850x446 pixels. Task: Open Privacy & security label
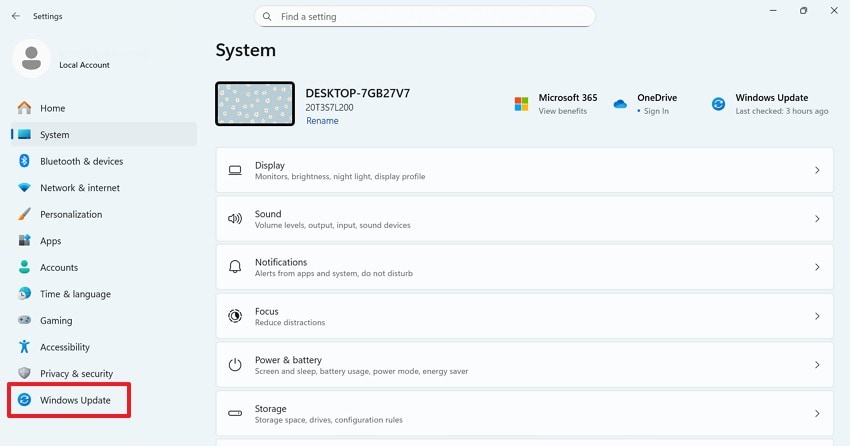(76, 374)
